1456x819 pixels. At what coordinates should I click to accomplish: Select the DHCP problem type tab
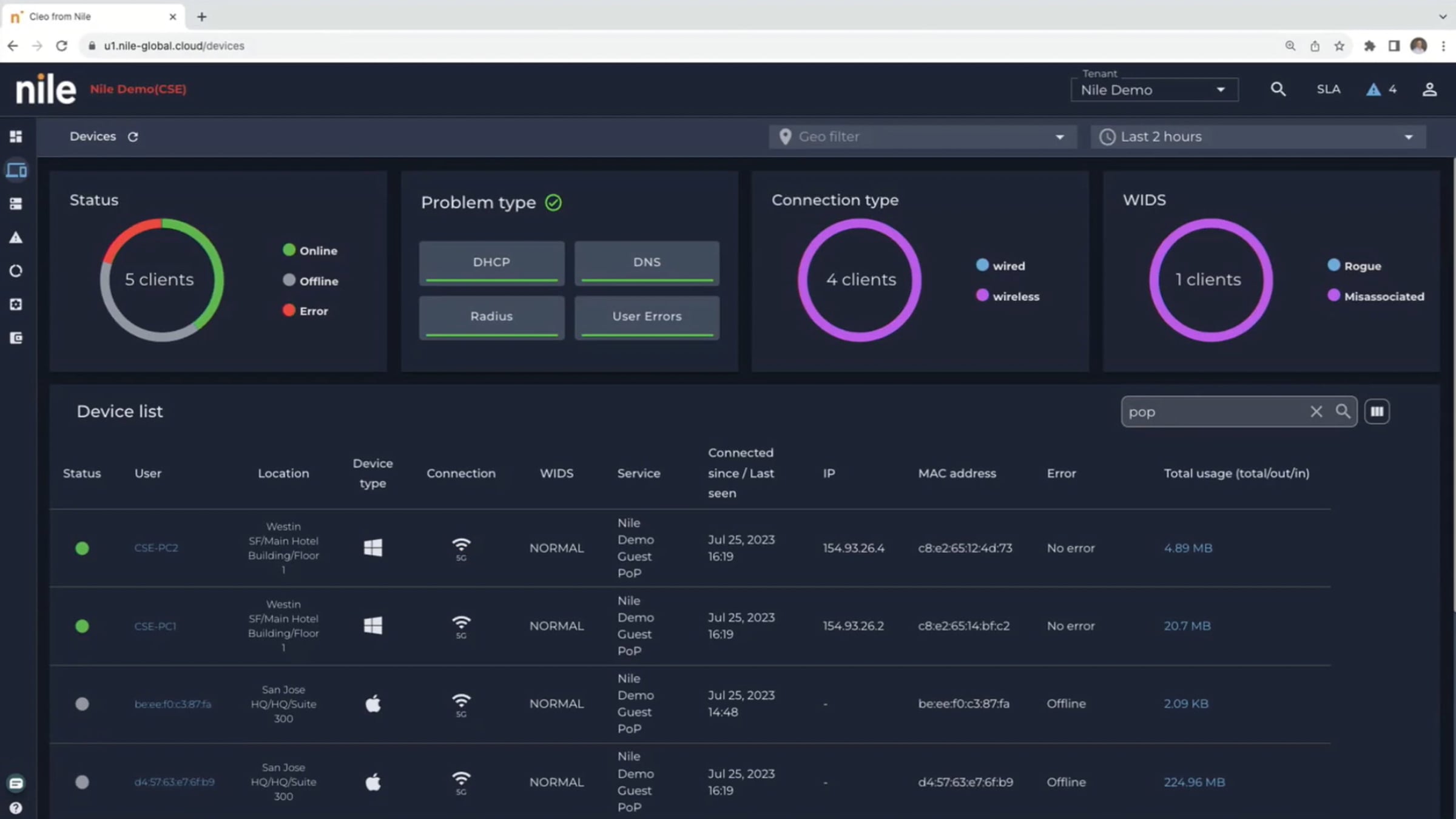tap(491, 263)
